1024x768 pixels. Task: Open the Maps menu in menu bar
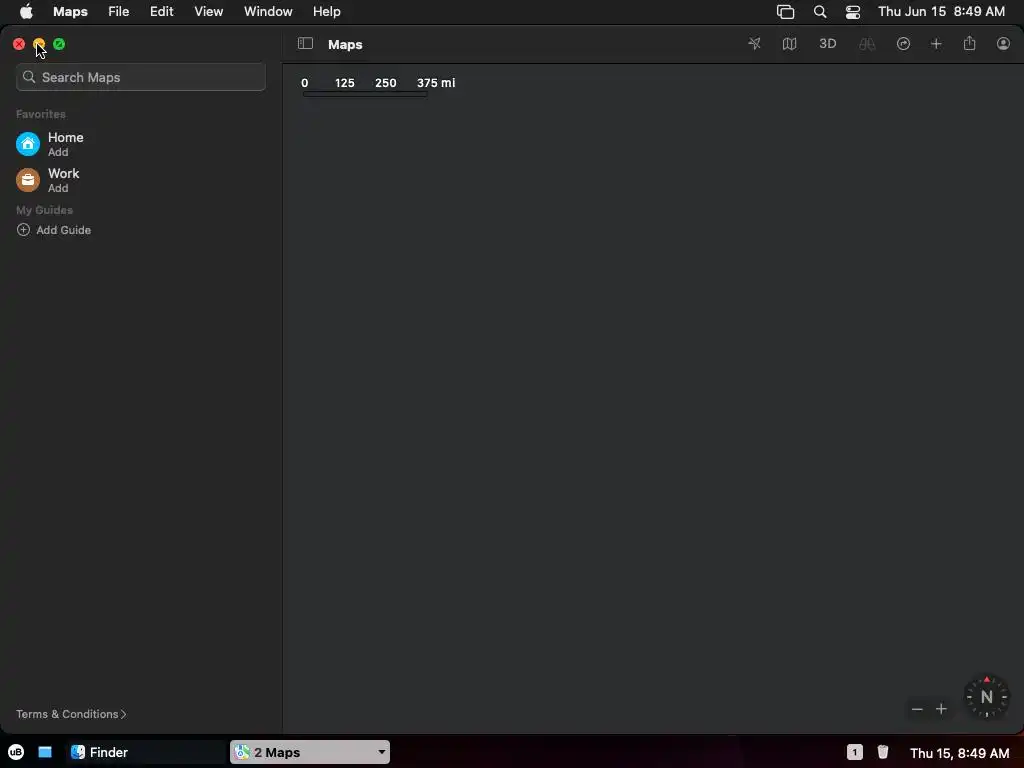(x=70, y=12)
